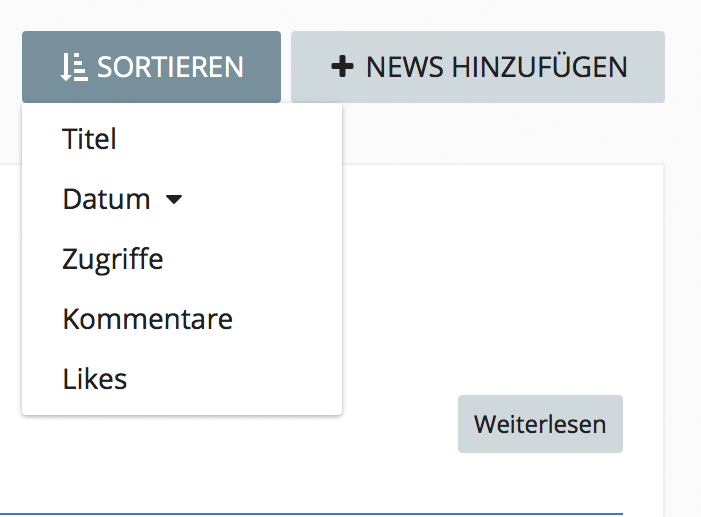Pick Likes from the sort list
The image size is (701, 517).
(95, 380)
